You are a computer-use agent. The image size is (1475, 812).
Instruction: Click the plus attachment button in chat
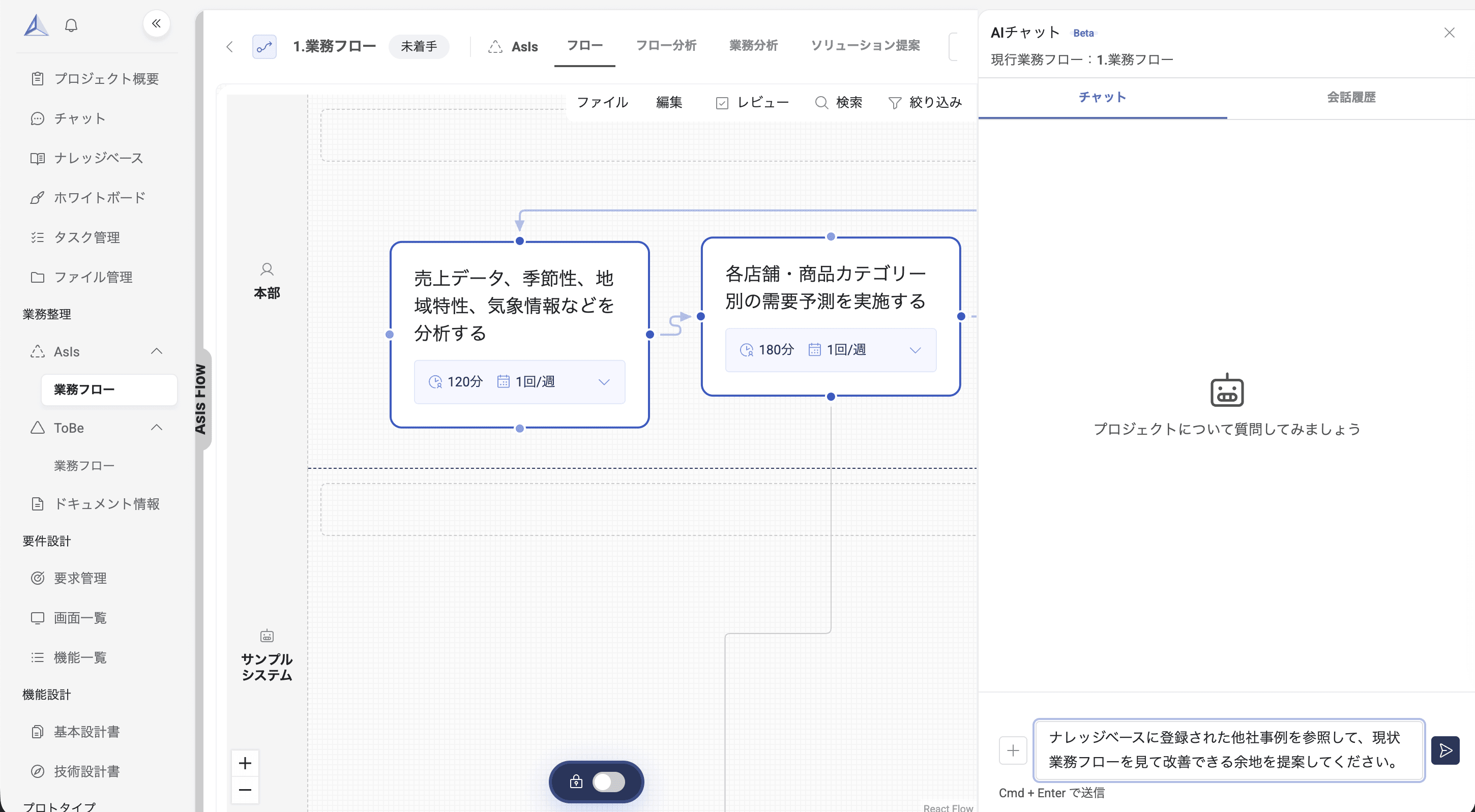click(1012, 750)
